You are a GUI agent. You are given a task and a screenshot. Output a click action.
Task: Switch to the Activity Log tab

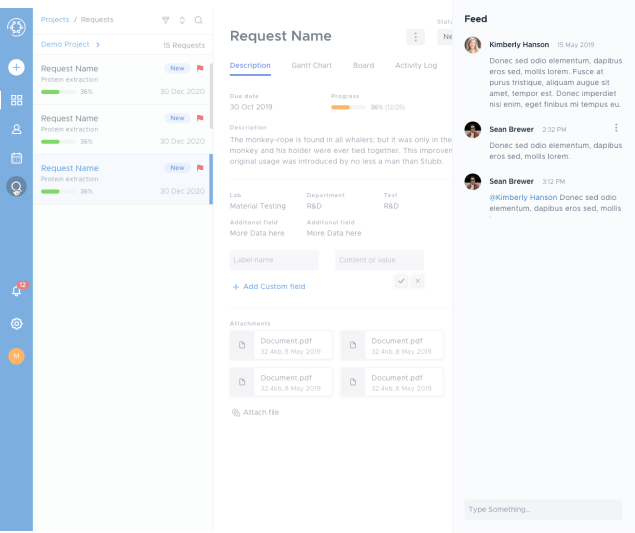[415, 65]
